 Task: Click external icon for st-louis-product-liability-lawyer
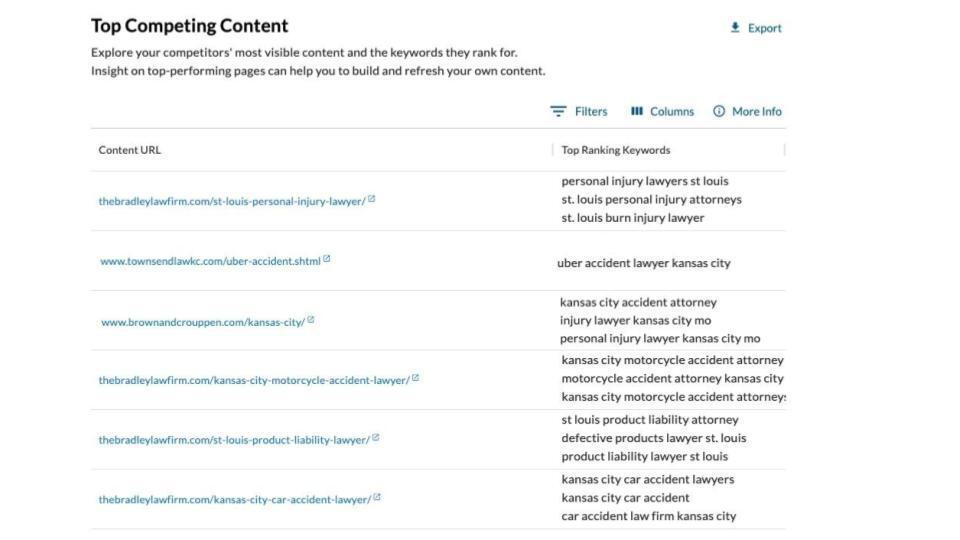coord(376,438)
